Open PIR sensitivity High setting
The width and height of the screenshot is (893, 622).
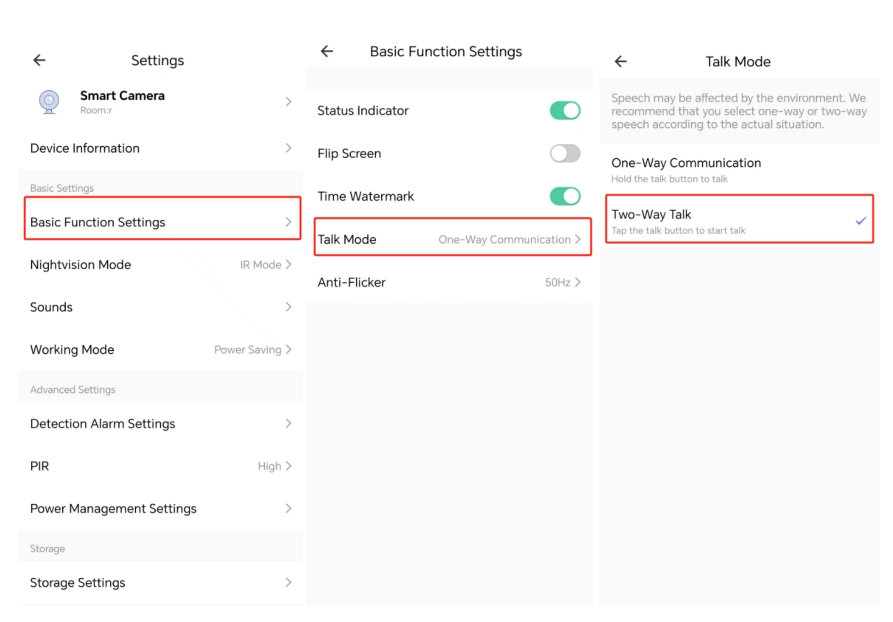(x=274, y=466)
